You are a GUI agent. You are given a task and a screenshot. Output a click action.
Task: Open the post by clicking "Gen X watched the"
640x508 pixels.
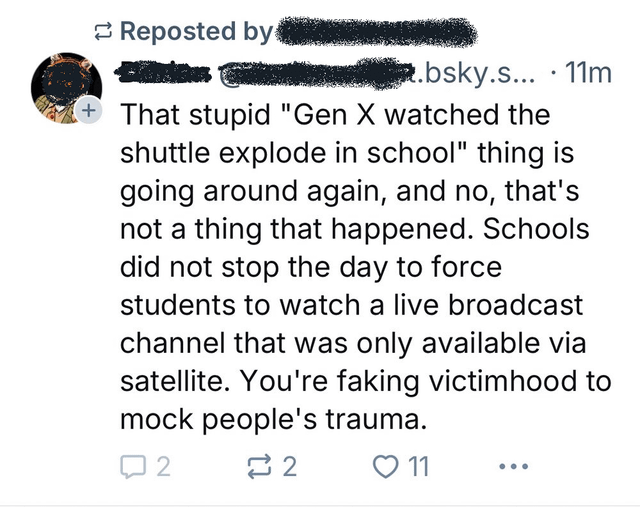tap(418, 114)
